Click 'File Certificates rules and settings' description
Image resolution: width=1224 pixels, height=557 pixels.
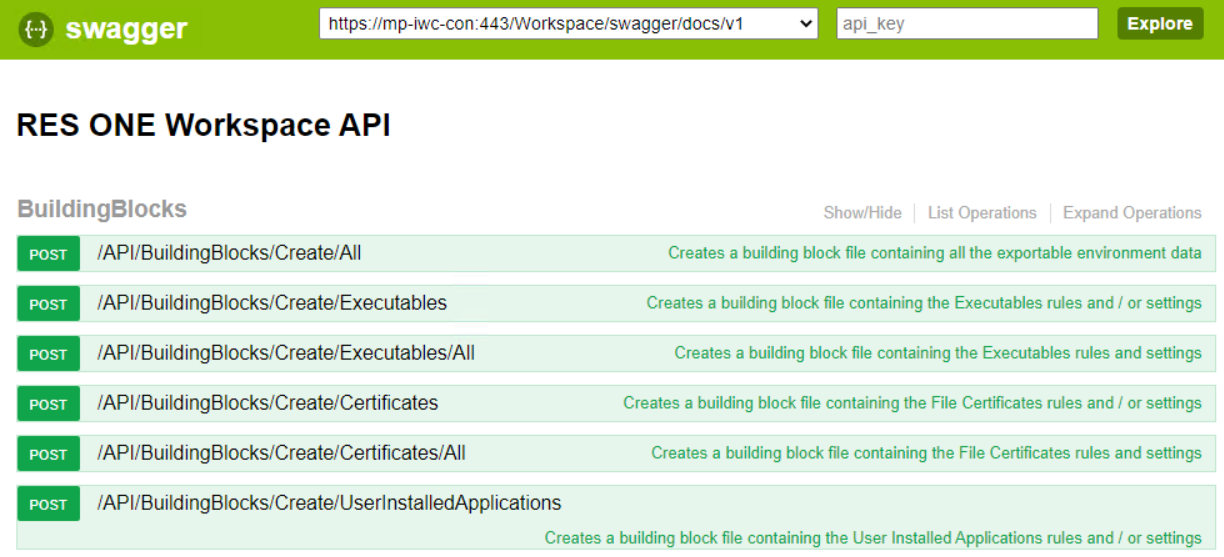click(927, 453)
